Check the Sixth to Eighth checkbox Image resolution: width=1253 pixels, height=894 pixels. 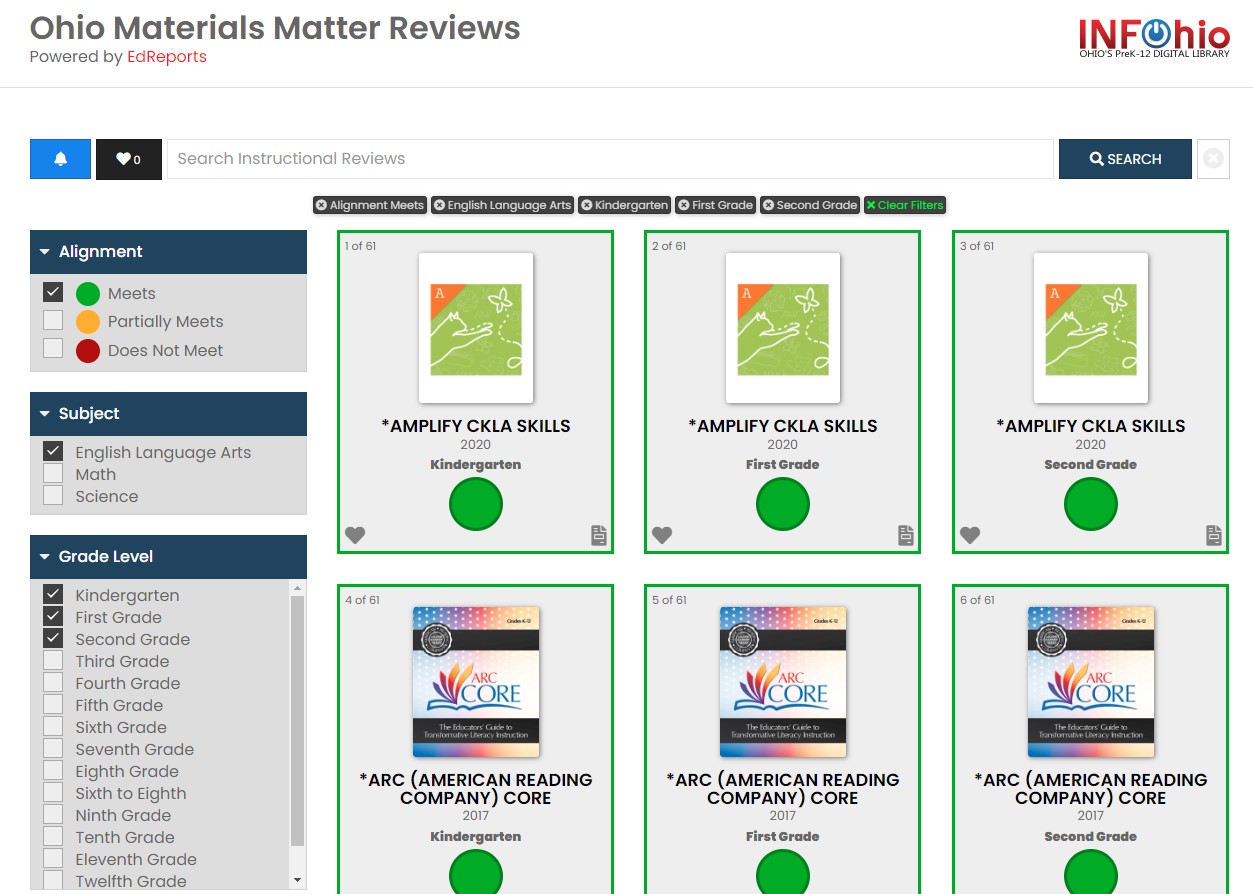(53, 792)
